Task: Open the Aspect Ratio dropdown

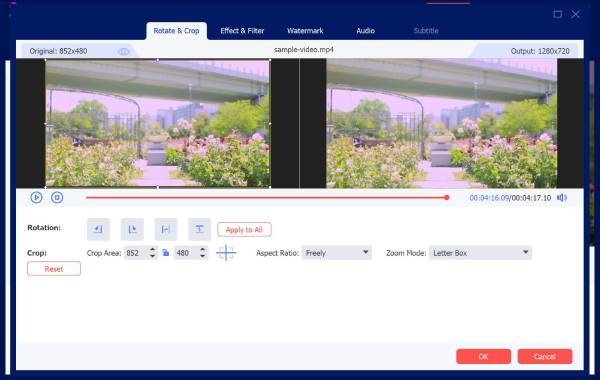Action: point(337,253)
